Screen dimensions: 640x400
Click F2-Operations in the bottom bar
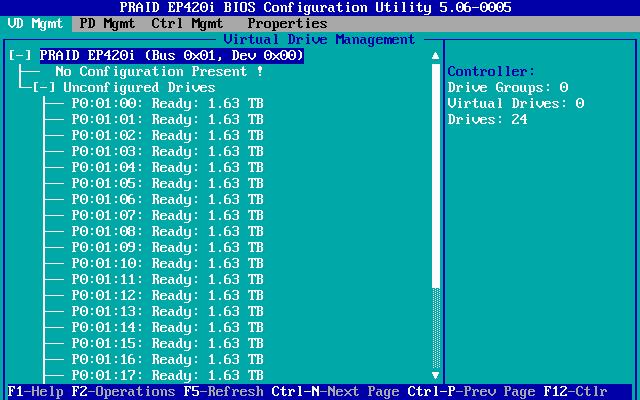click(123, 391)
